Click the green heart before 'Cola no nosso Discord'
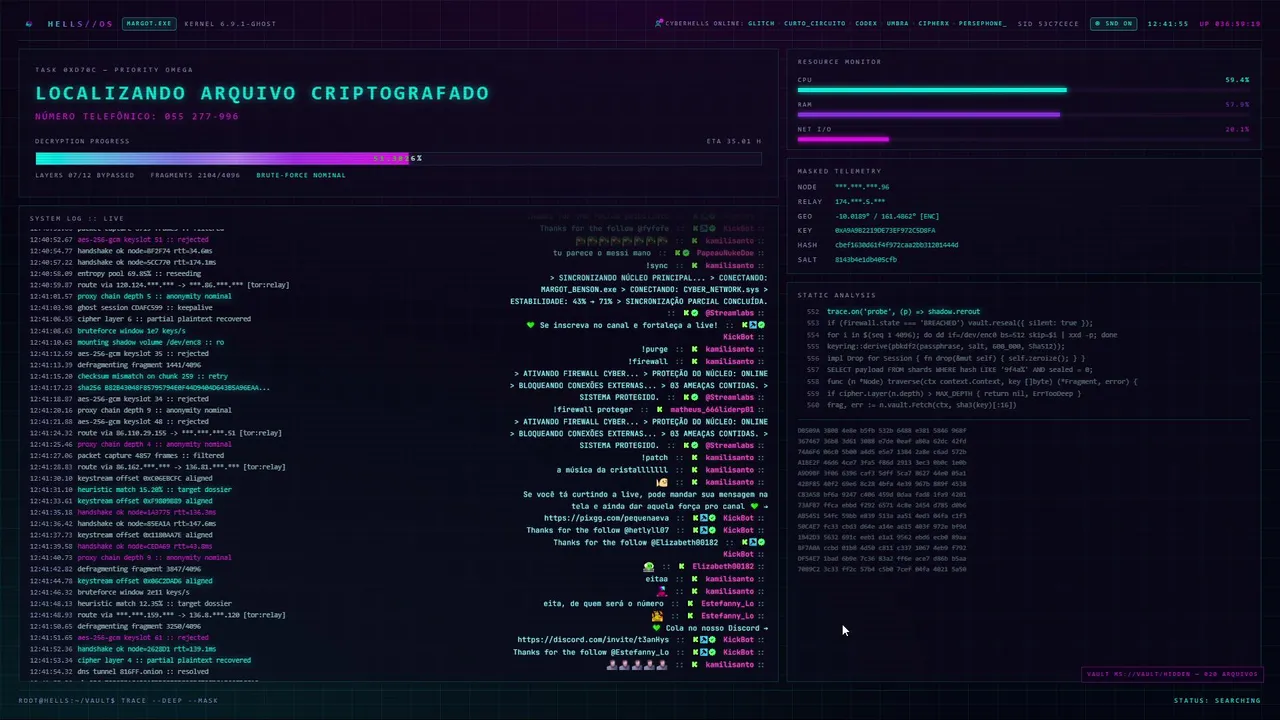 coord(657,627)
